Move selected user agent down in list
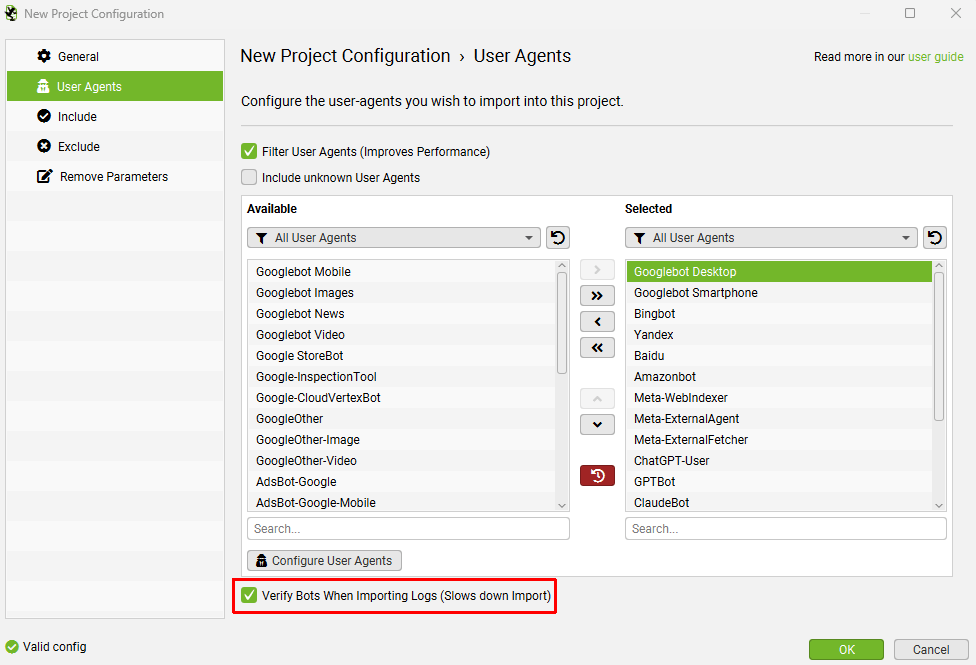The image size is (976, 665). [597, 424]
